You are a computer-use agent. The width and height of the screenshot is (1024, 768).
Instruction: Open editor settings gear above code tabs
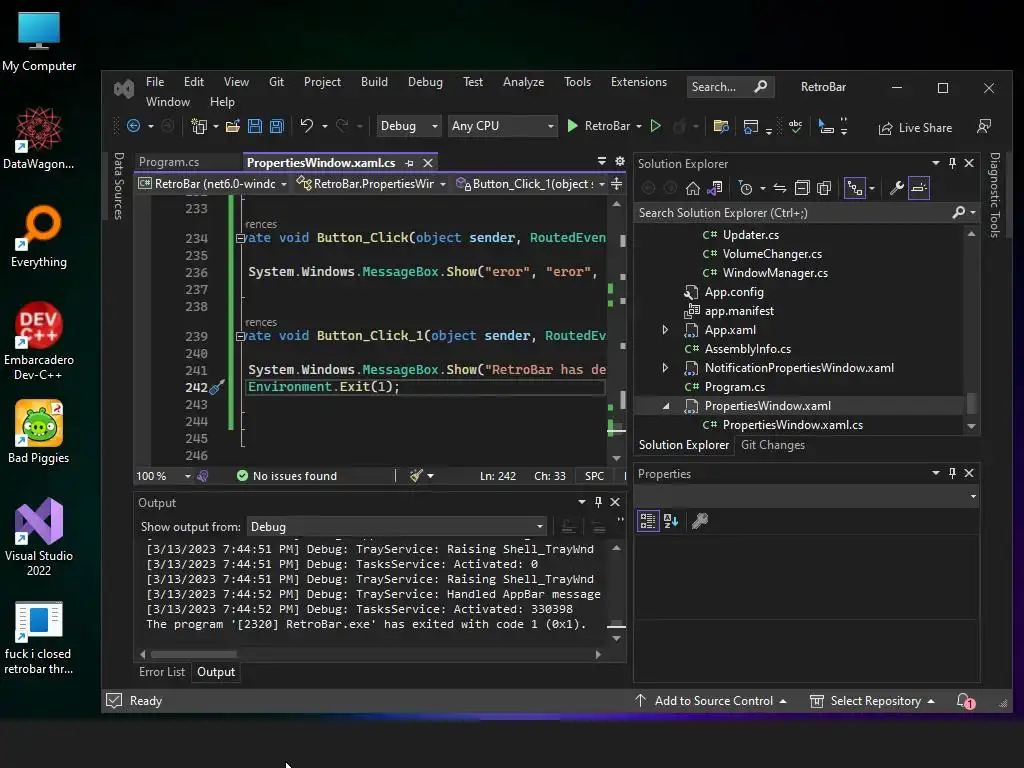coord(620,161)
